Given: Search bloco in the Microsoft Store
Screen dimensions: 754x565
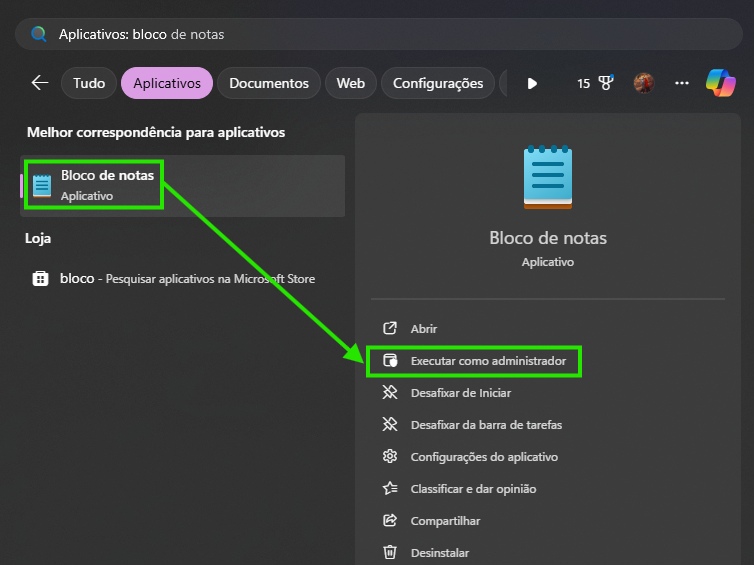Looking at the screenshot, I should pos(183,278).
